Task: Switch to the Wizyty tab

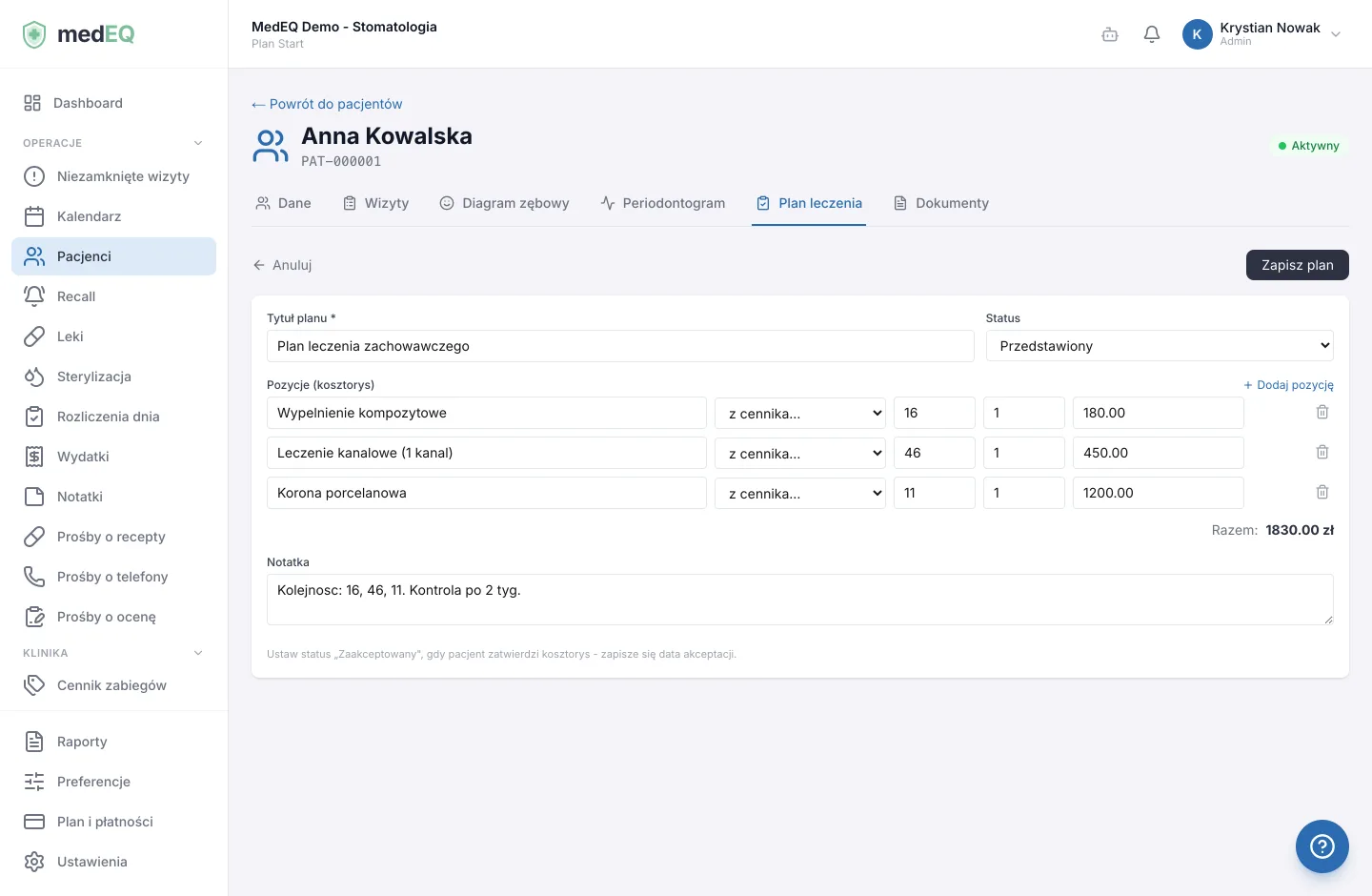Action: (375, 203)
